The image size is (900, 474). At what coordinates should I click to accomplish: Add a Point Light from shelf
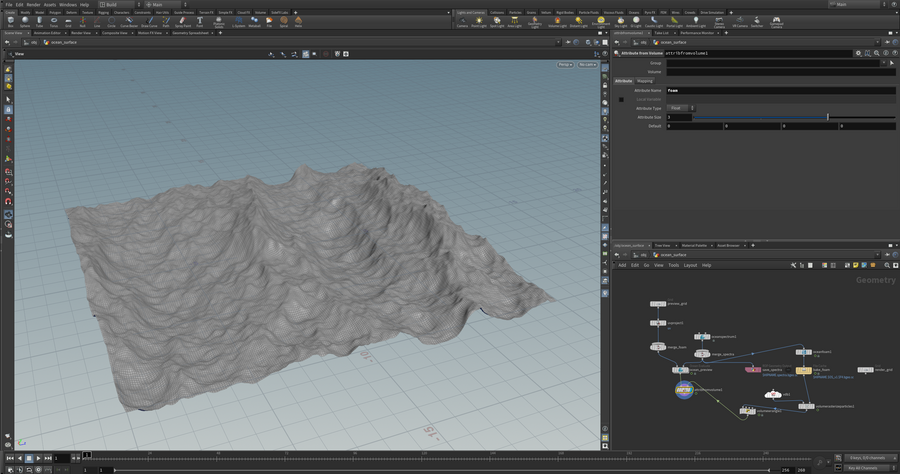(481, 20)
